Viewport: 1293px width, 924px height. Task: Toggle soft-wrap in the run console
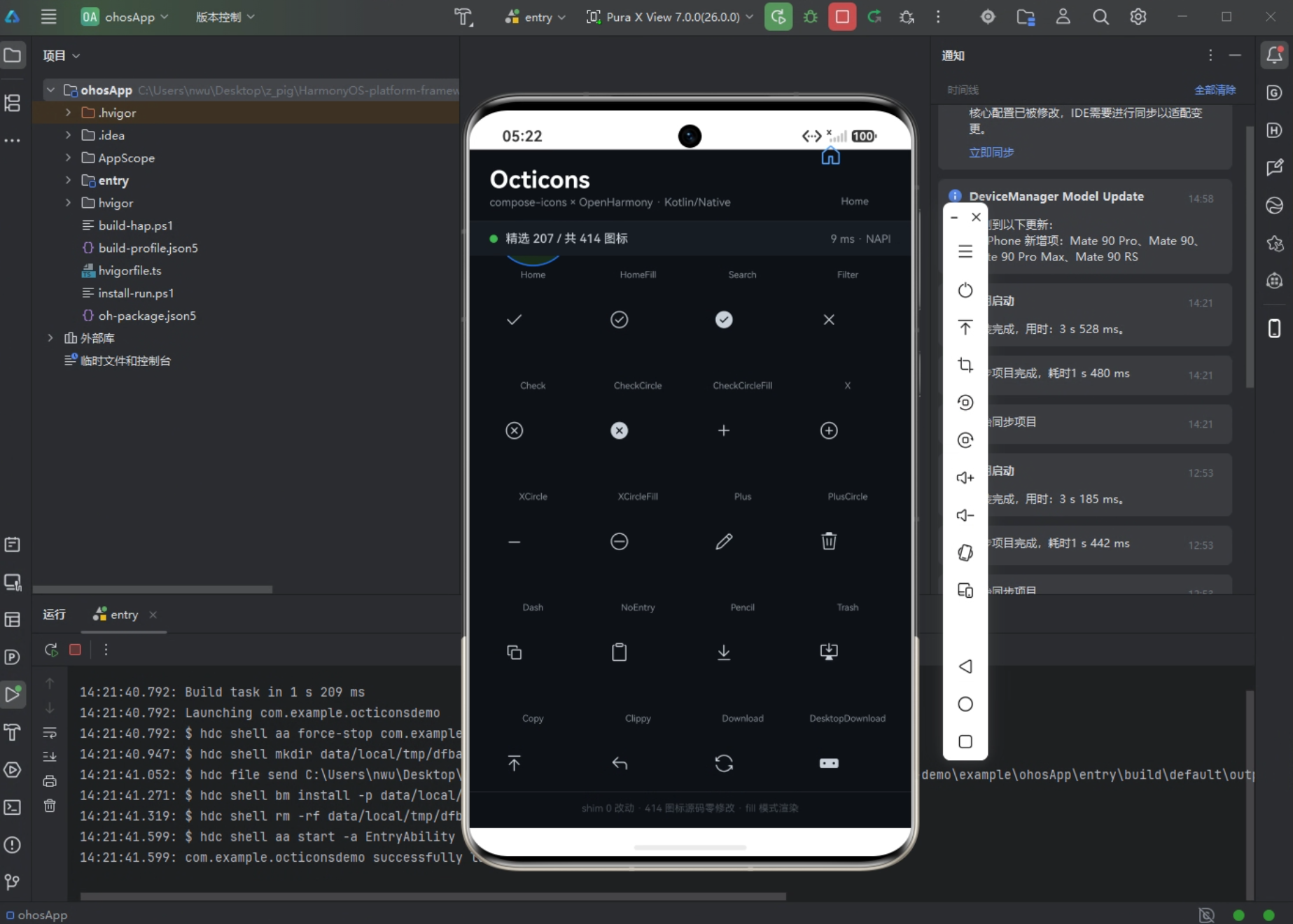(x=50, y=733)
